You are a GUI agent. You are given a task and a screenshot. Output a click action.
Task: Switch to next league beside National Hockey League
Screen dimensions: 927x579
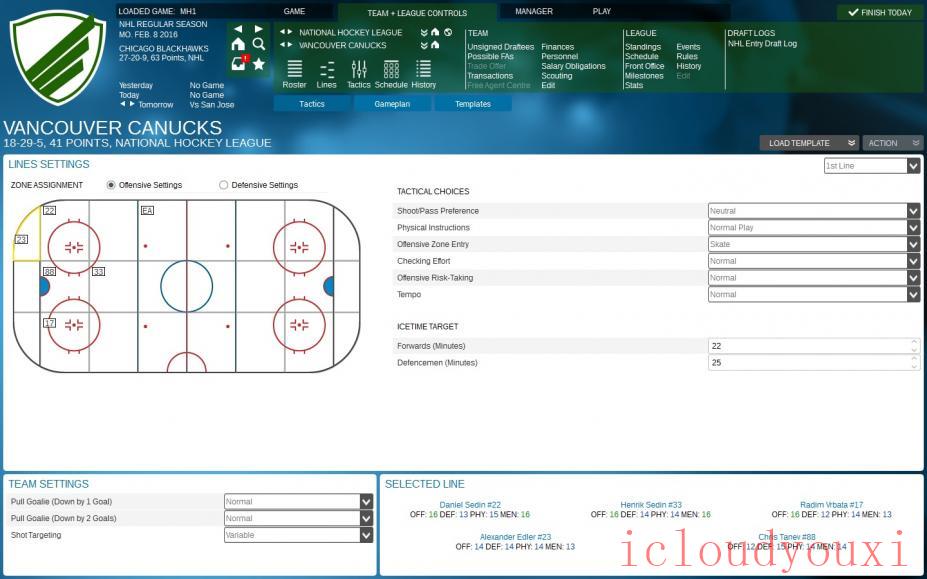click(x=290, y=32)
